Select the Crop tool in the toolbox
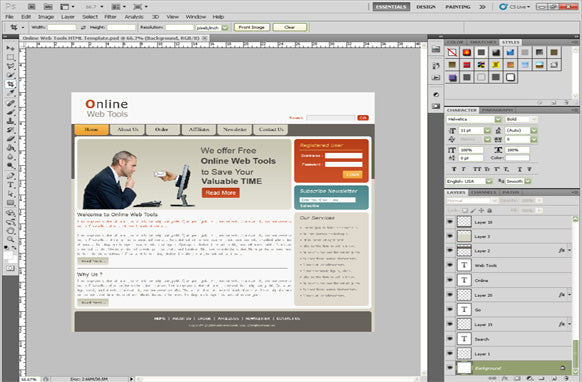The width and height of the screenshot is (582, 382). click(10, 84)
